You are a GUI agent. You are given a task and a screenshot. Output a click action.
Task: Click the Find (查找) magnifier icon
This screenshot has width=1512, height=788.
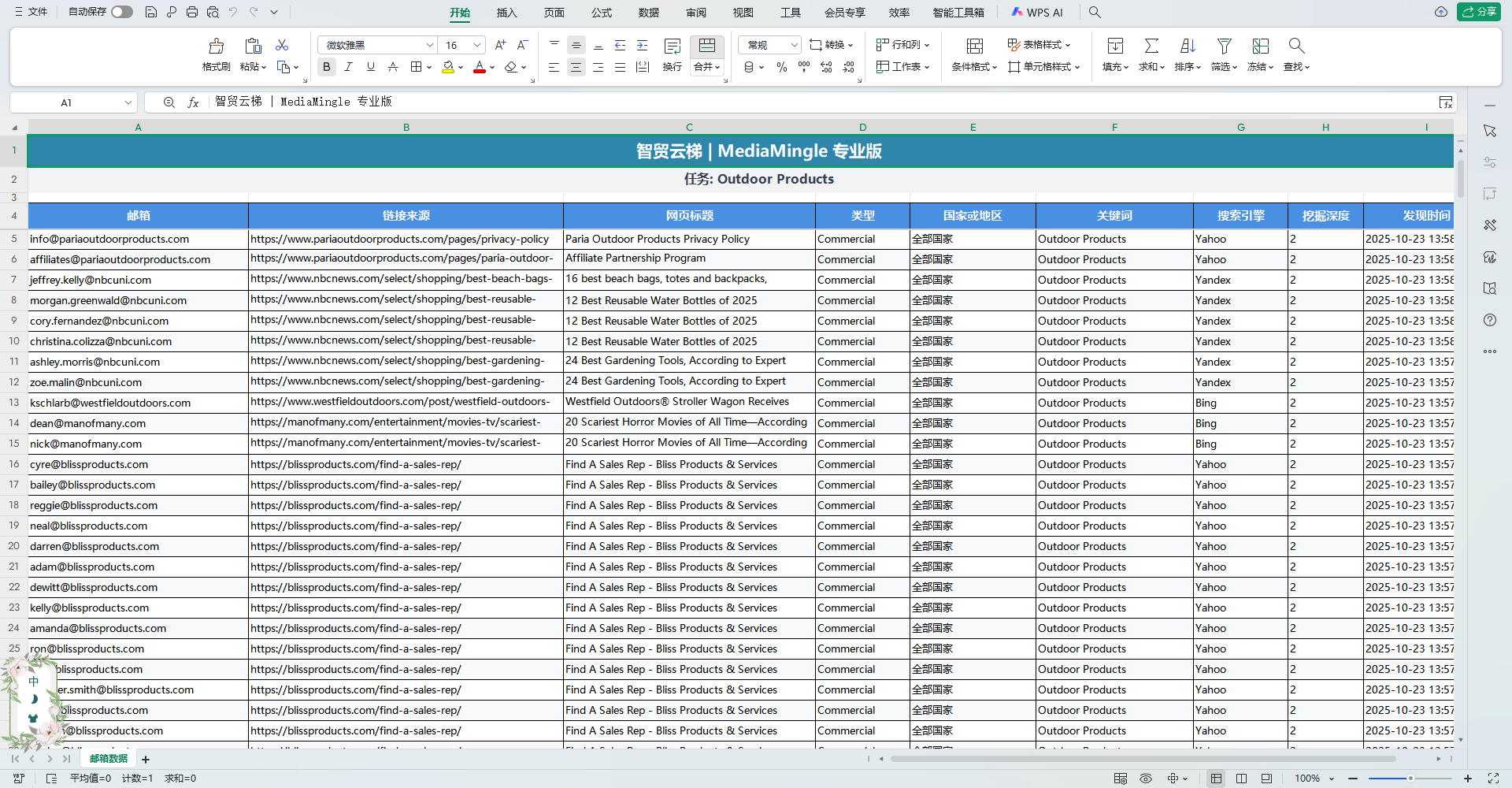[1296, 46]
